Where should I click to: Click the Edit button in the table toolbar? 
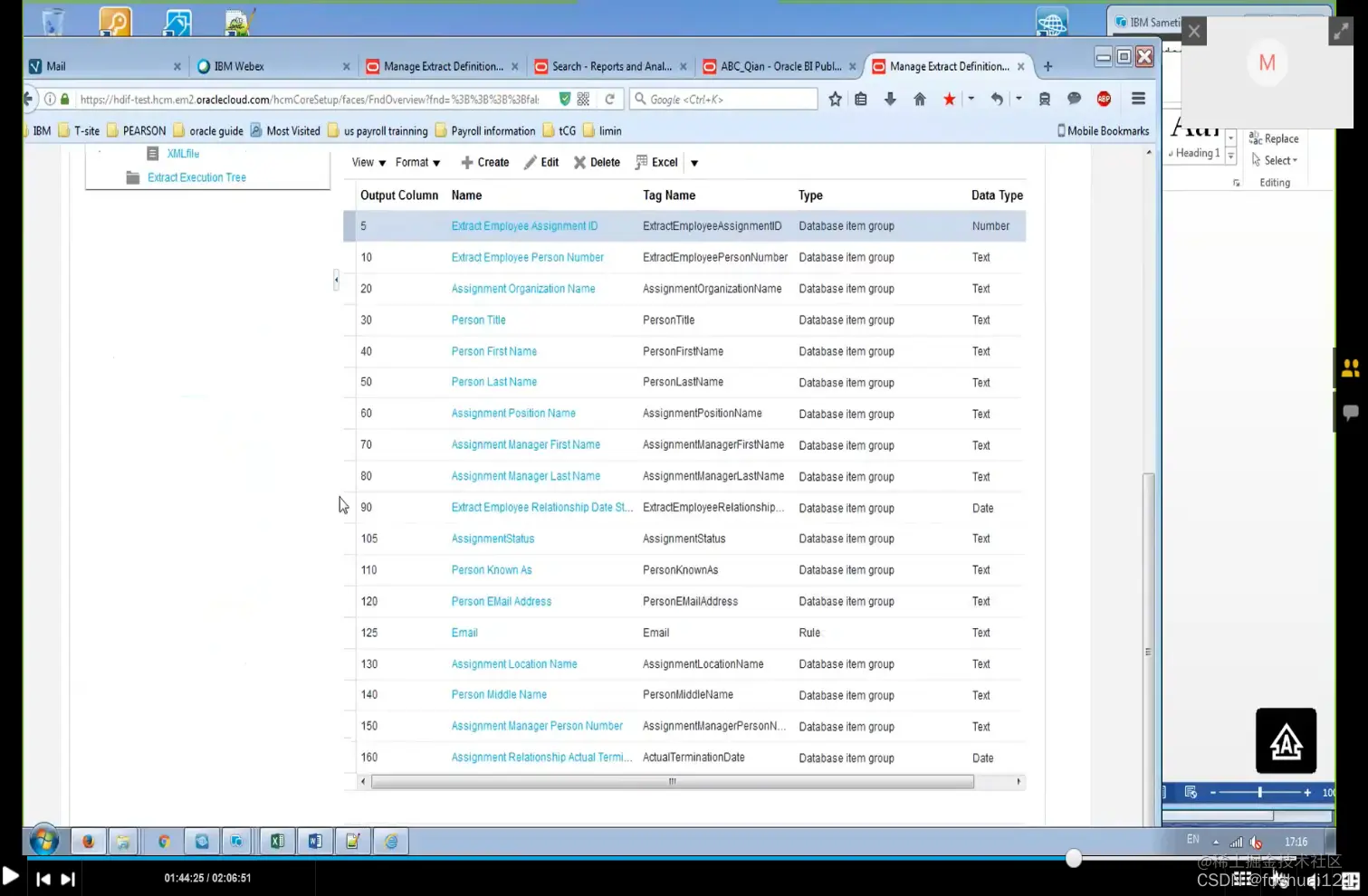click(541, 162)
